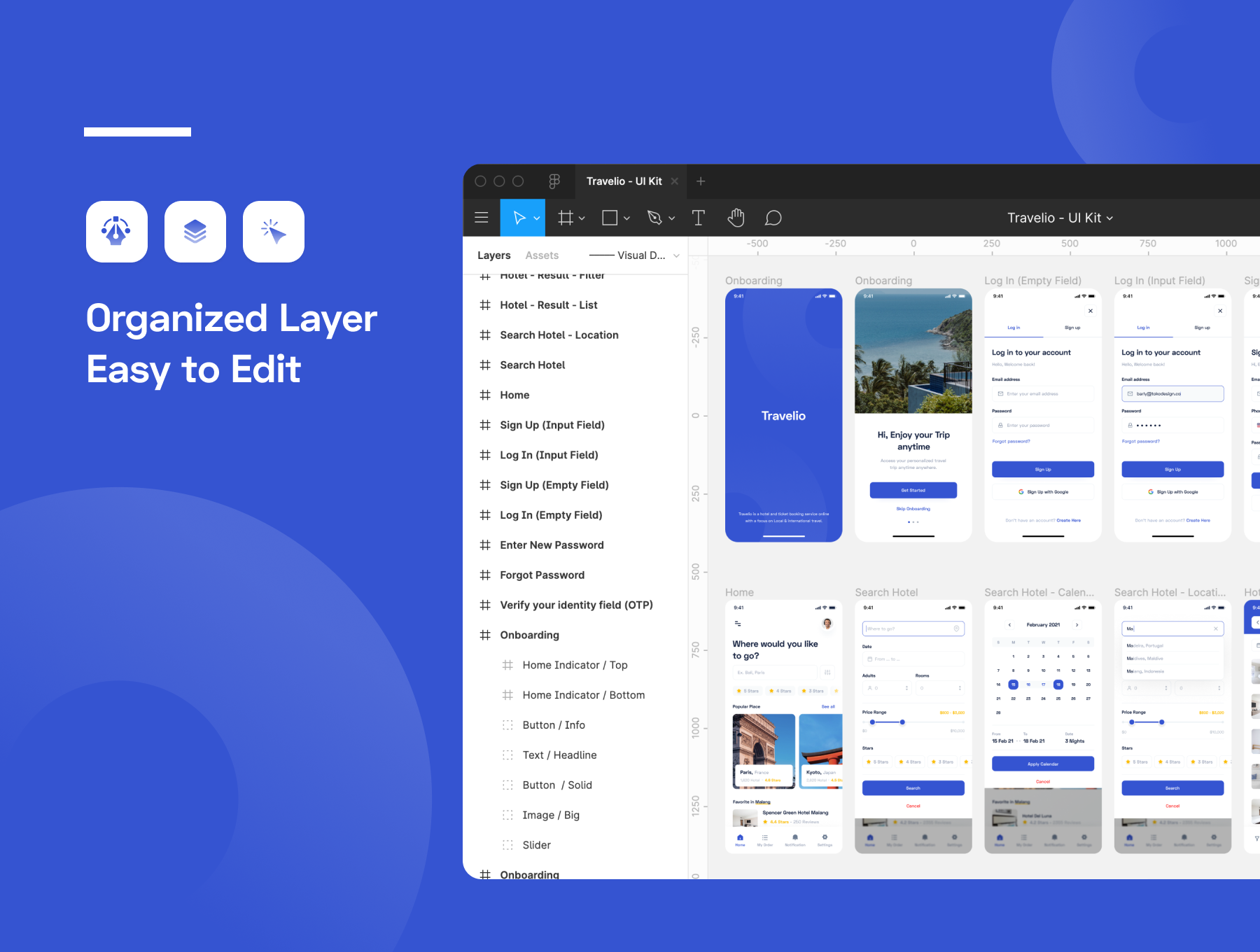Image resolution: width=1260 pixels, height=952 pixels.
Task: Select the Pen tool
Action: 654,218
